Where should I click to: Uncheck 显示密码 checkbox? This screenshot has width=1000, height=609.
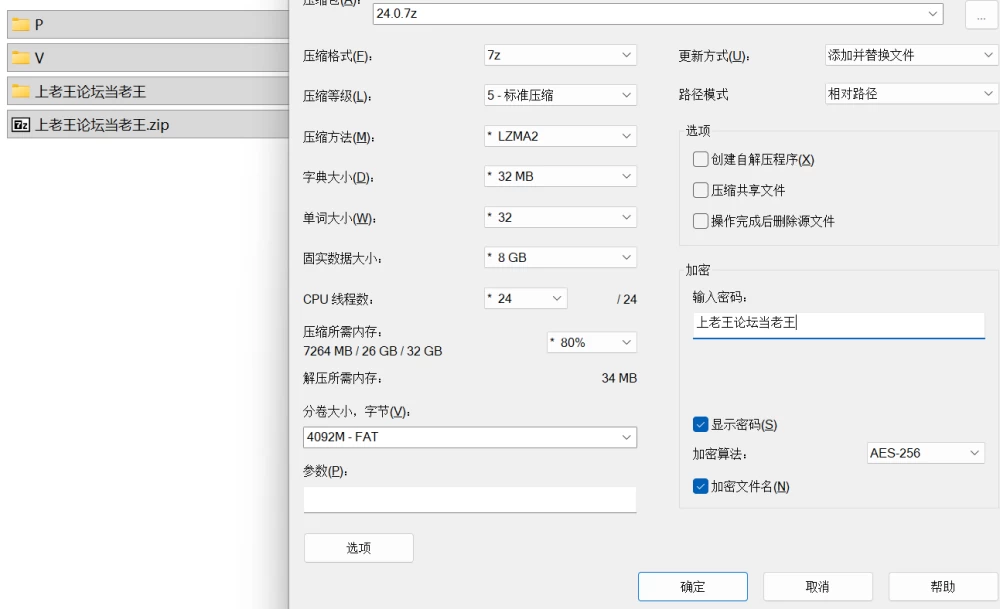[x=700, y=424]
